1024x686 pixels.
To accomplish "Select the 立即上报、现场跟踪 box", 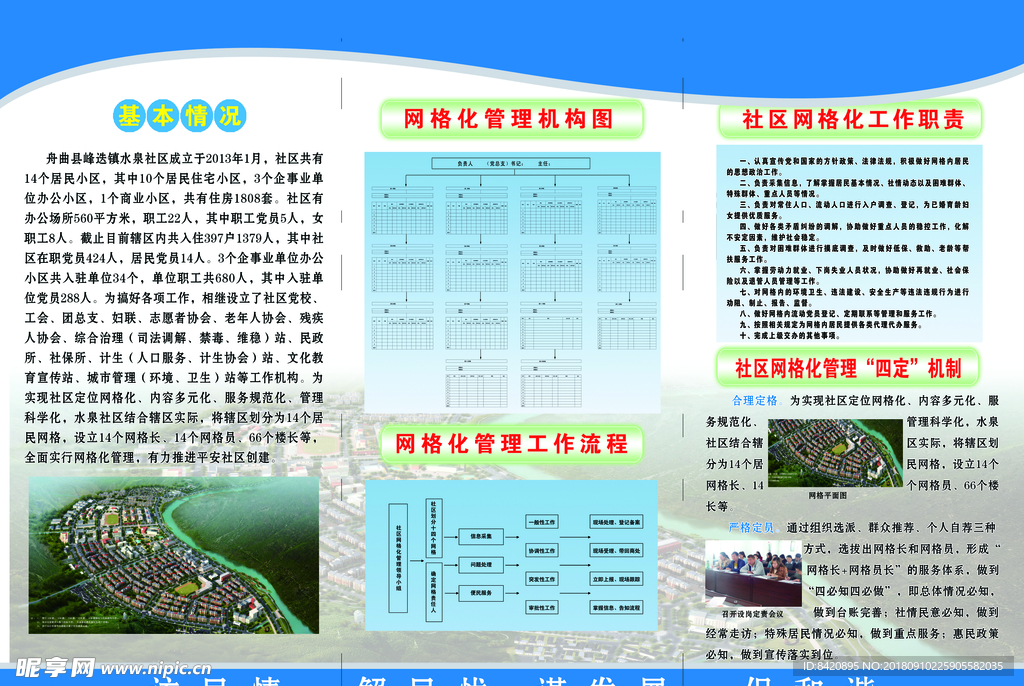I will click(x=616, y=579).
